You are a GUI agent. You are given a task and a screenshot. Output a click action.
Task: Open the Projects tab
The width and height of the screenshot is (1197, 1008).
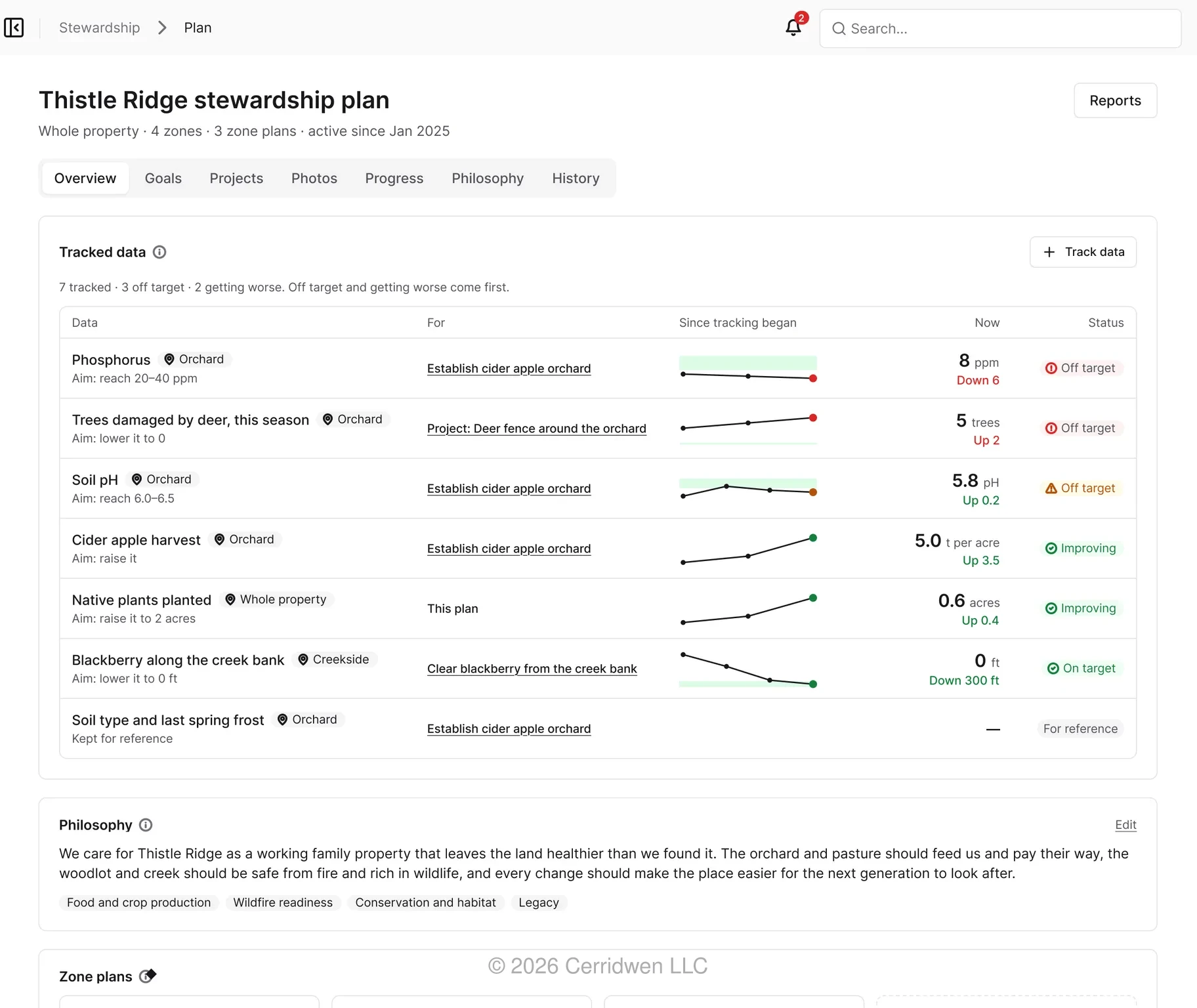236,178
